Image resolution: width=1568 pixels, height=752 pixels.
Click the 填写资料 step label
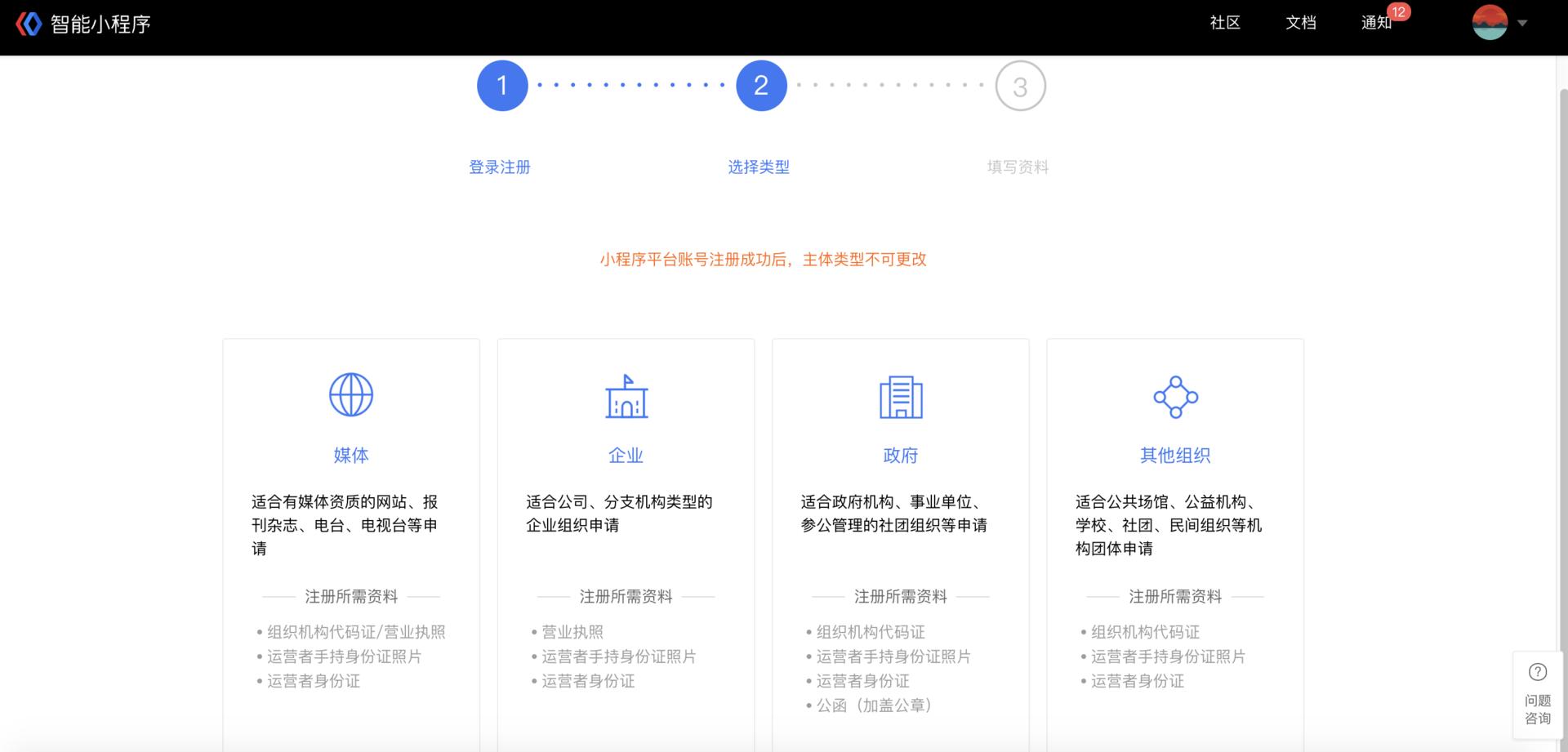1018,167
